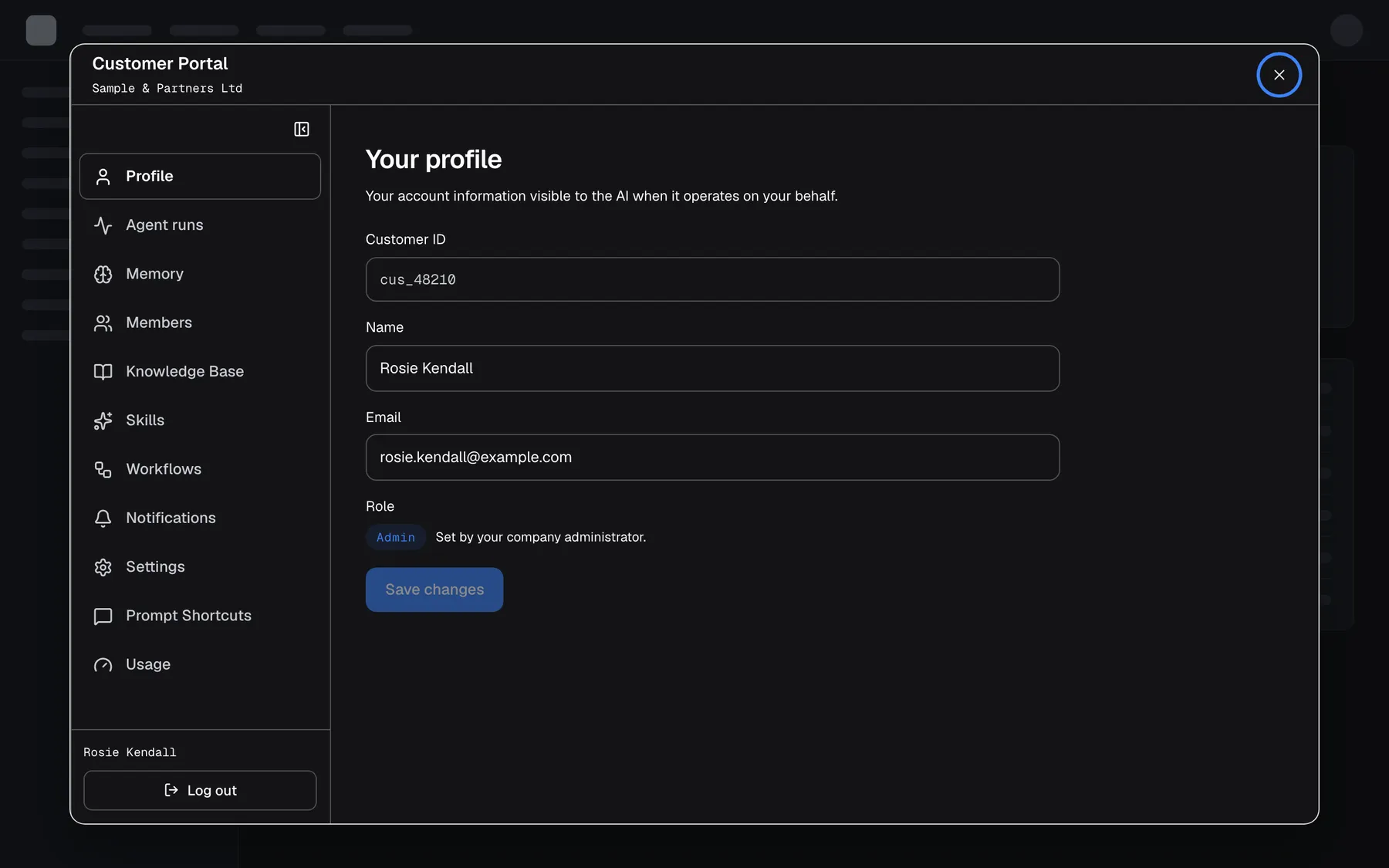
Task: Select "Sample & Partners Ltd" company name
Action: 167,89
